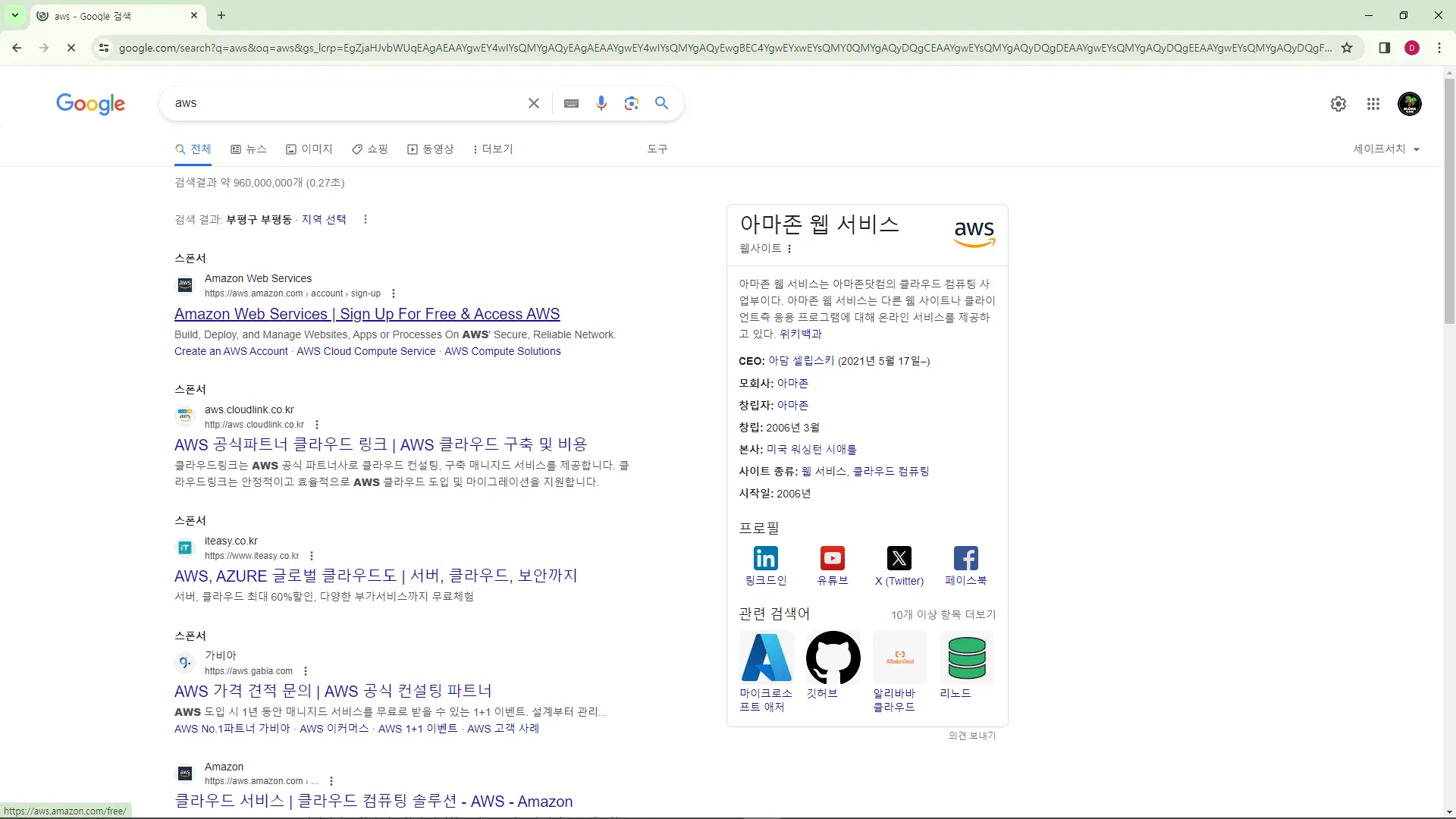
Task: Click the voice search microphone icon
Action: point(601,103)
